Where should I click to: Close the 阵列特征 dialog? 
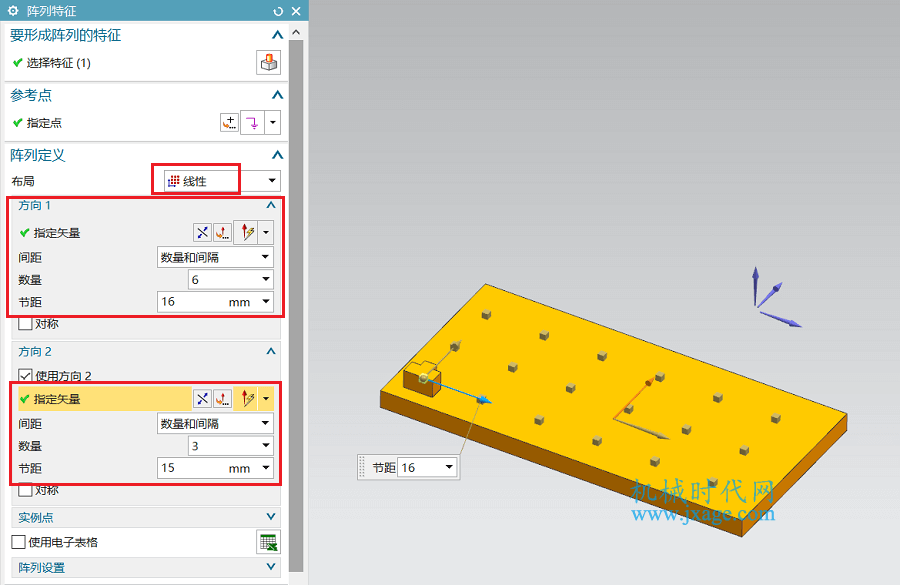[x=296, y=11]
